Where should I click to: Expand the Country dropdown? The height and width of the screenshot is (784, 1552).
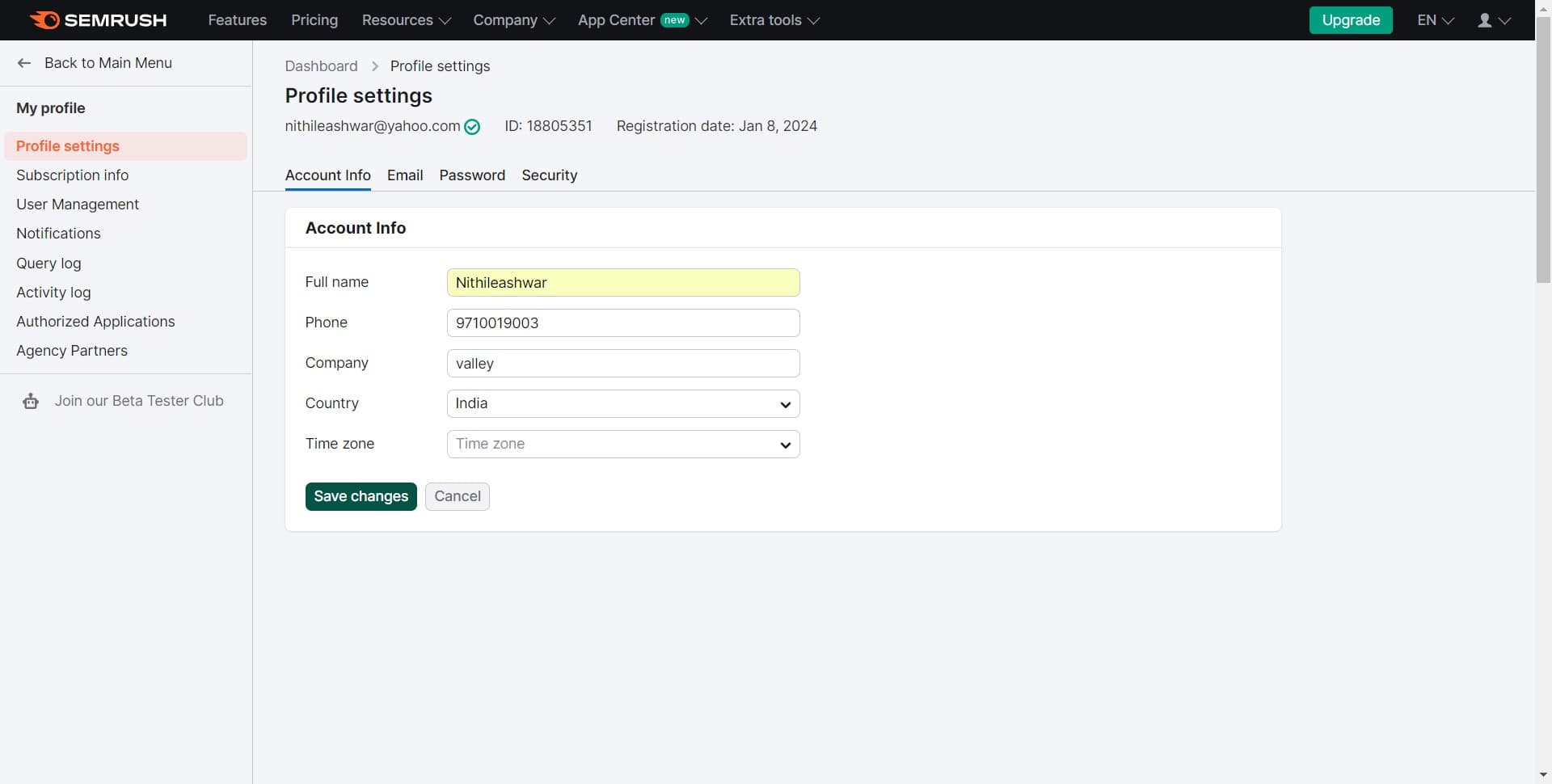pos(622,404)
